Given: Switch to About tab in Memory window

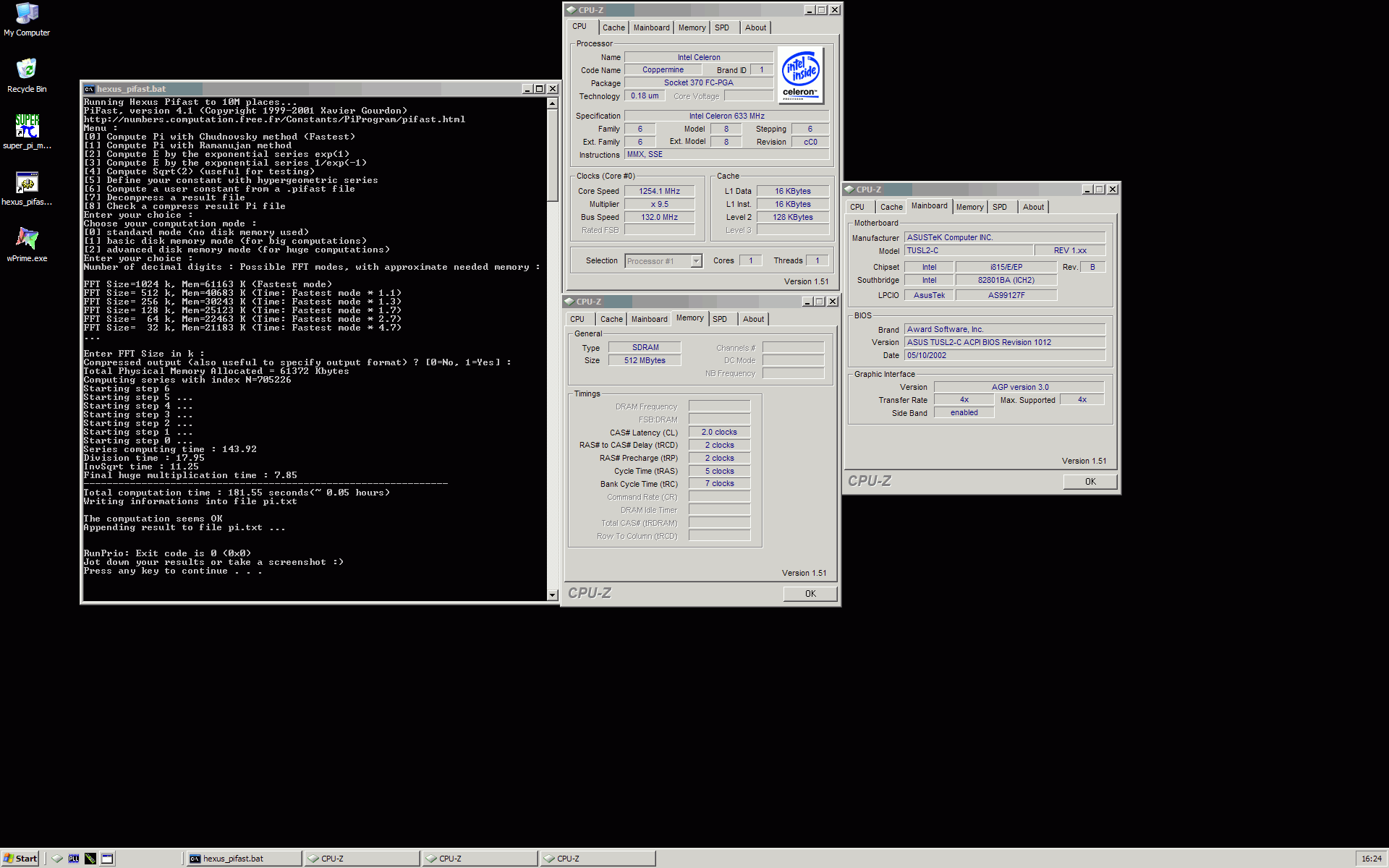Looking at the screenshot, I should 753,319.
